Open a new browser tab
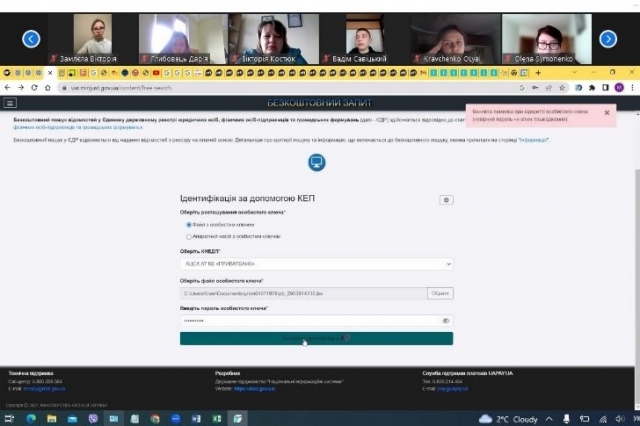Image resolution: width=640 pixels, height=426 pixels. click(x=538, y=73)
